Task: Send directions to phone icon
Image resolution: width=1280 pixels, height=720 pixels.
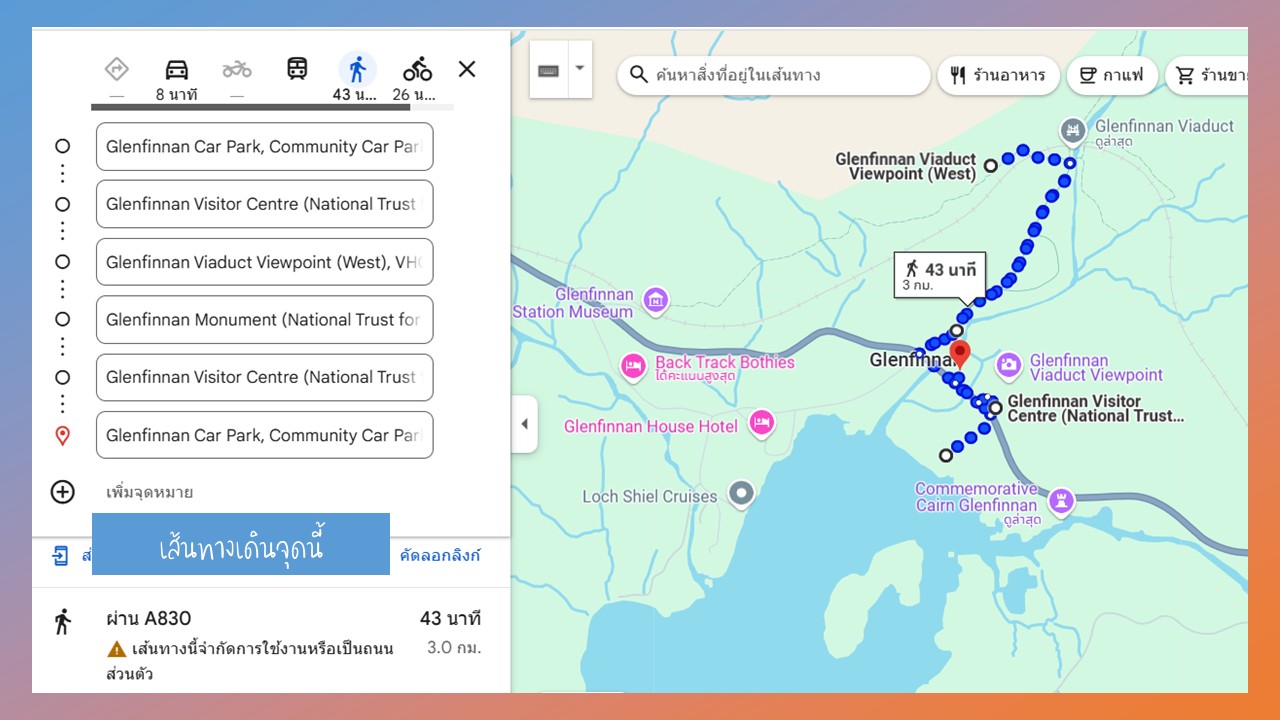Action: pos(61,555)
